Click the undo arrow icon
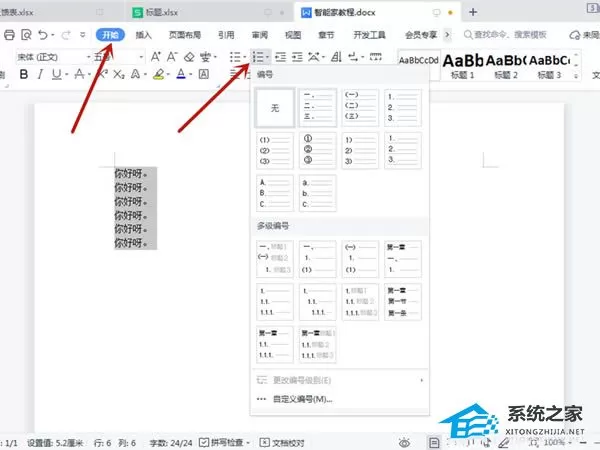The height and width of the screenshot is (450, 600). click(x=43, y=35)
